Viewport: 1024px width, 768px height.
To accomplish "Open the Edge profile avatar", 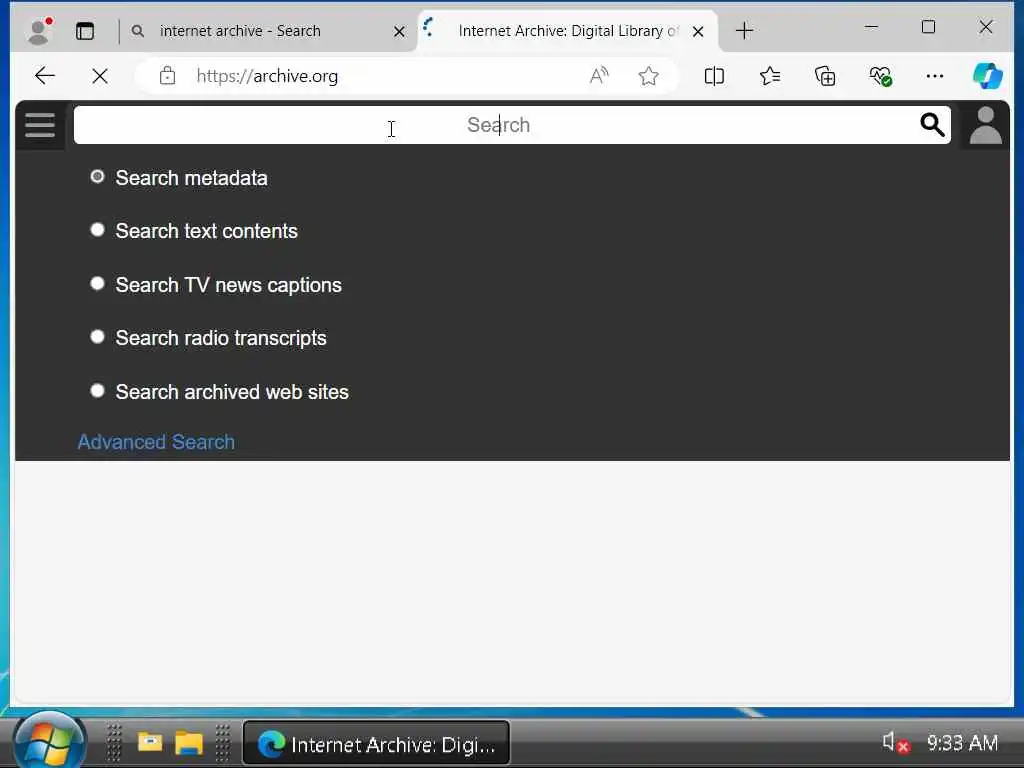I will tap(39, 31).
